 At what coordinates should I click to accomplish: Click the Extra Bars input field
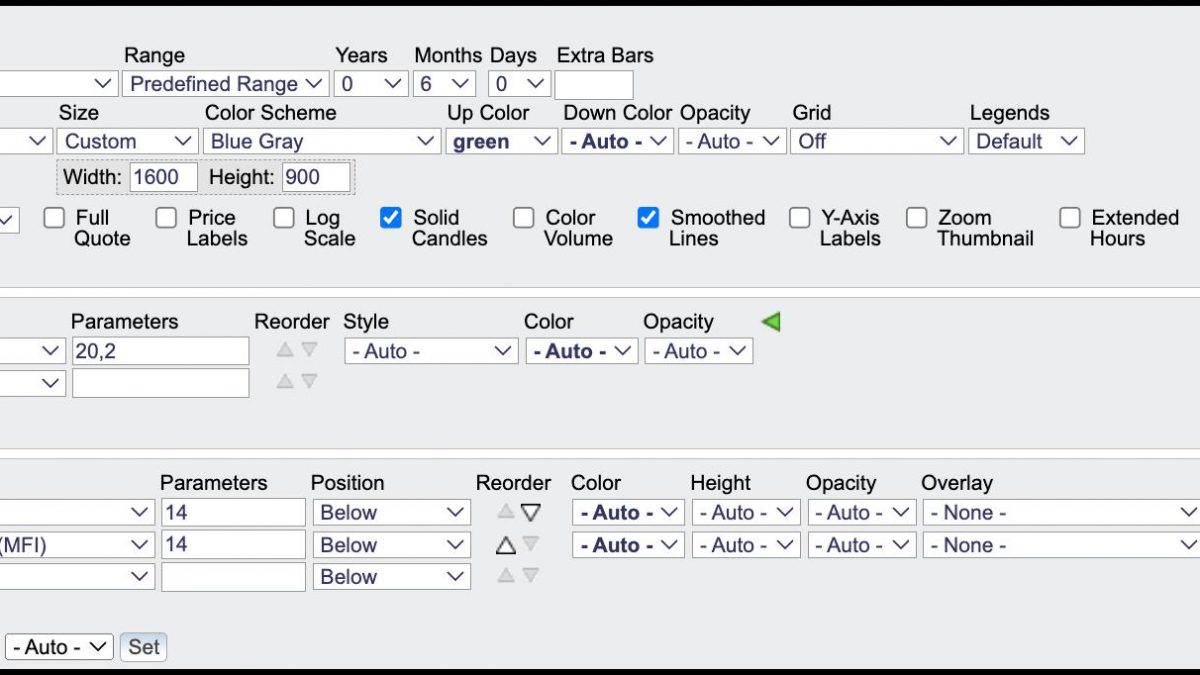[594, 85]
